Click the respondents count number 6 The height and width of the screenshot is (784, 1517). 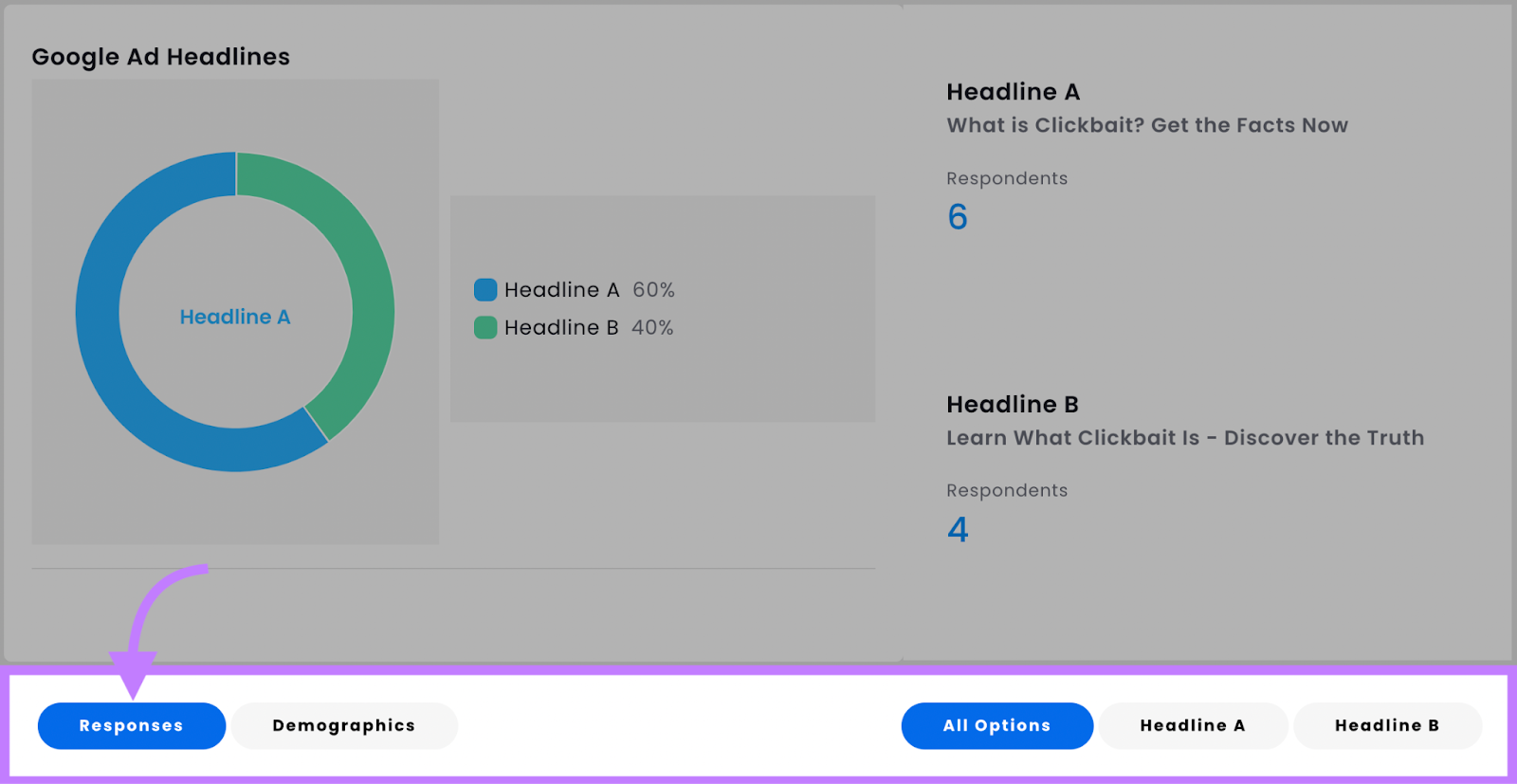958,217
